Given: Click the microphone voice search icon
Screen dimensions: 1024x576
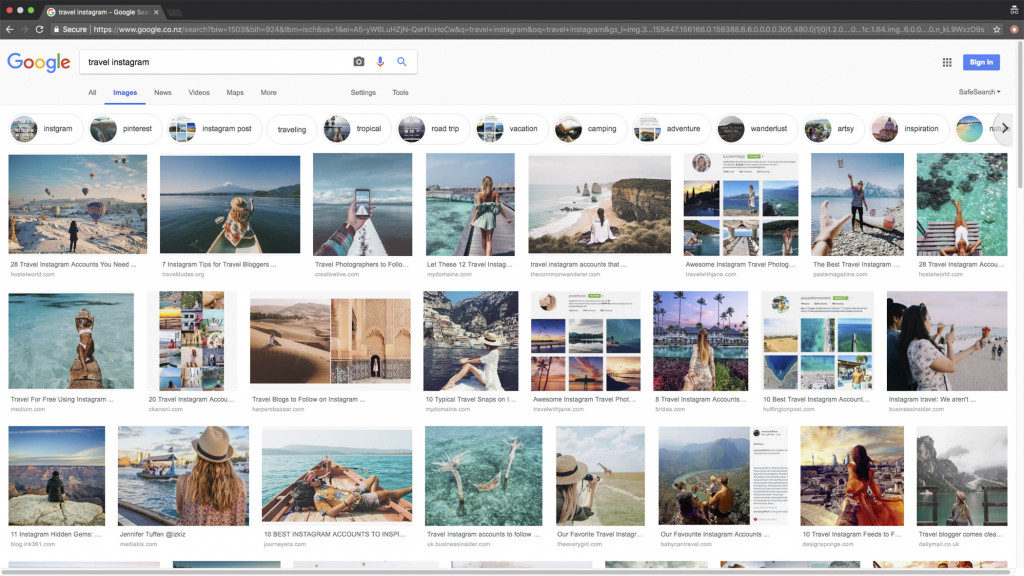Looking at the screenshot, I should point(380,61).
